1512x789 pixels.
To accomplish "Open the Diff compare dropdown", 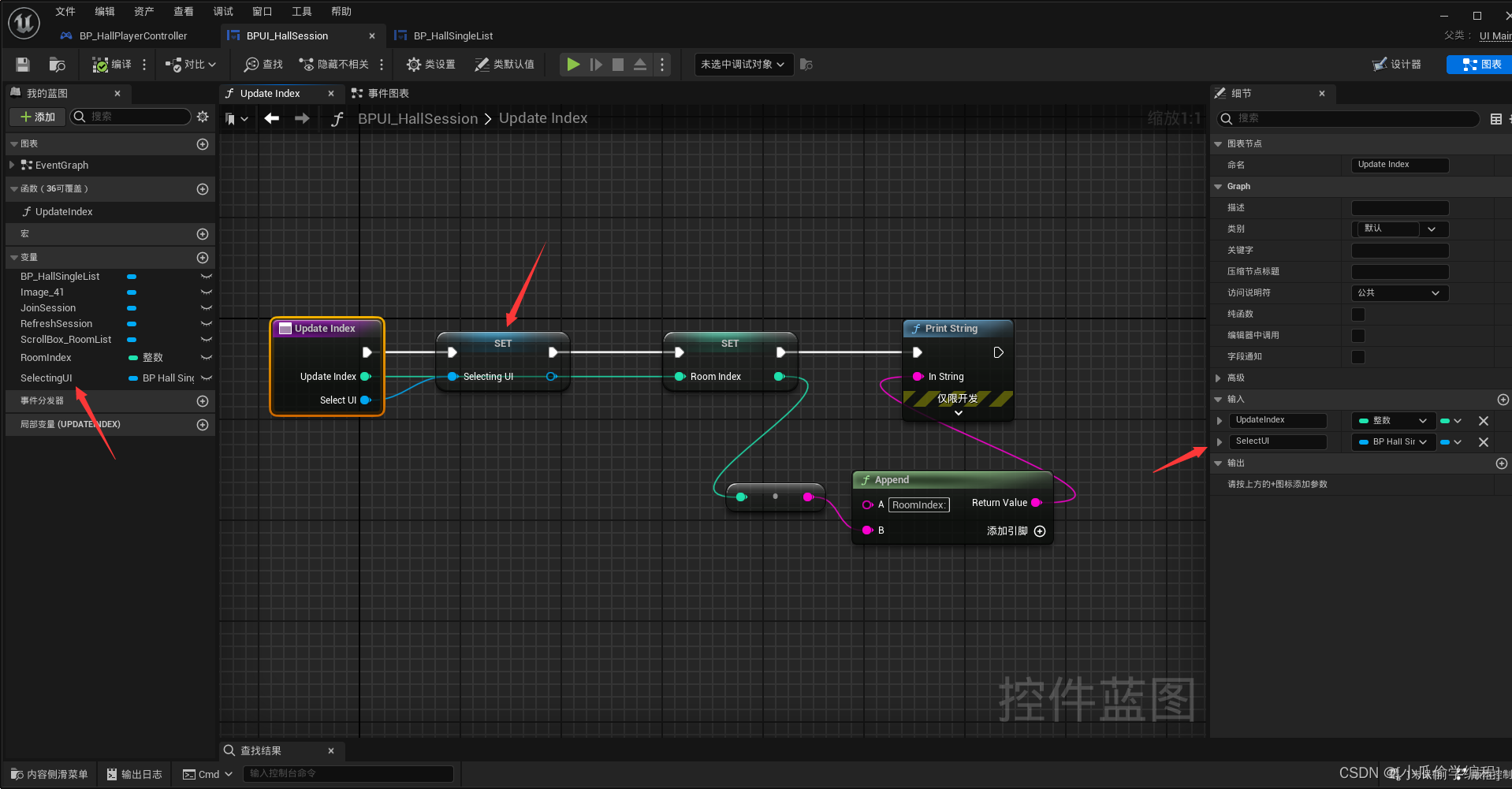I will pyautogui.click(x=191, y=65).
